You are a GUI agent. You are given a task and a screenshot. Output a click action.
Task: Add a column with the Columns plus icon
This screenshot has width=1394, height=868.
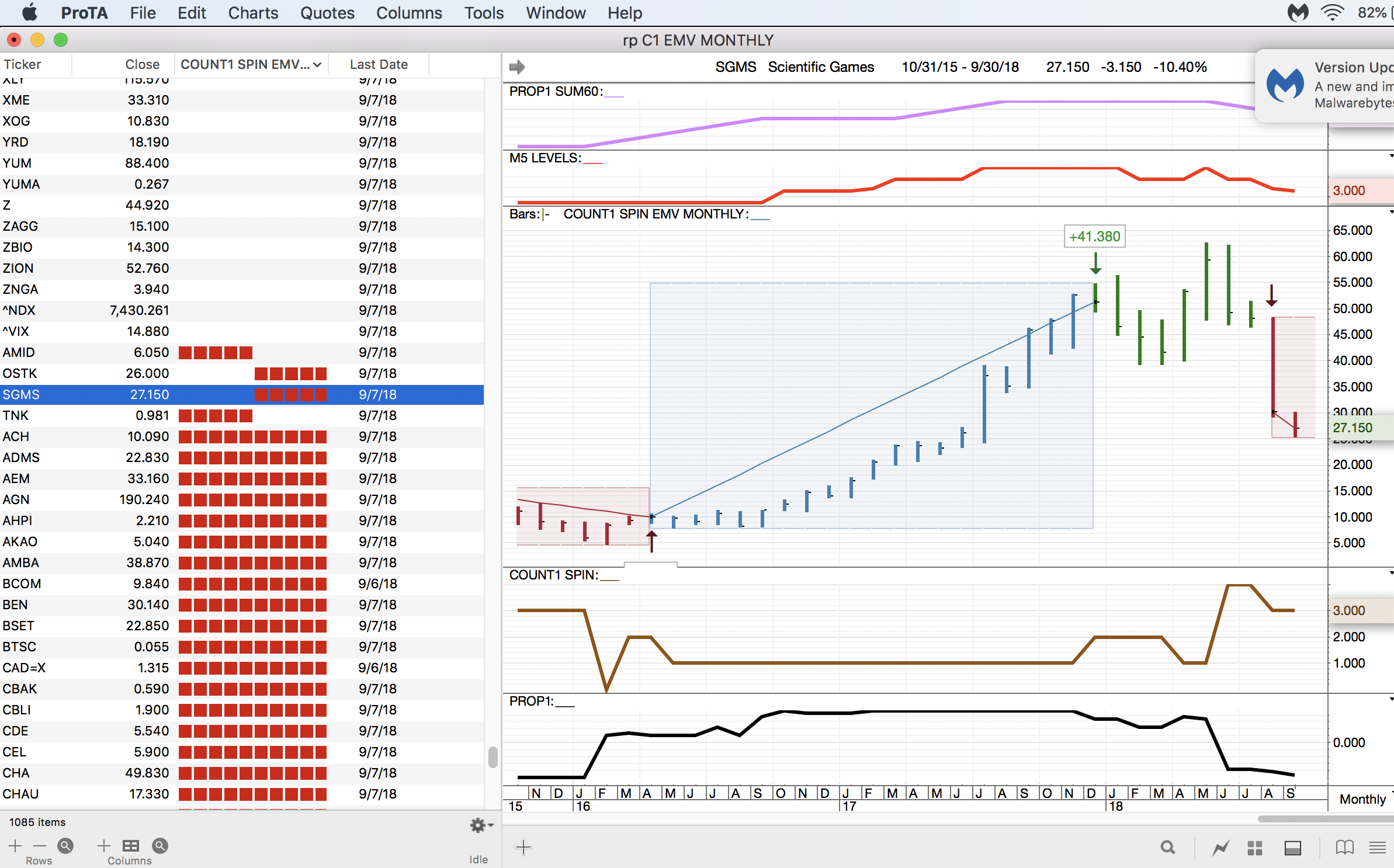(x=103, y=845)
